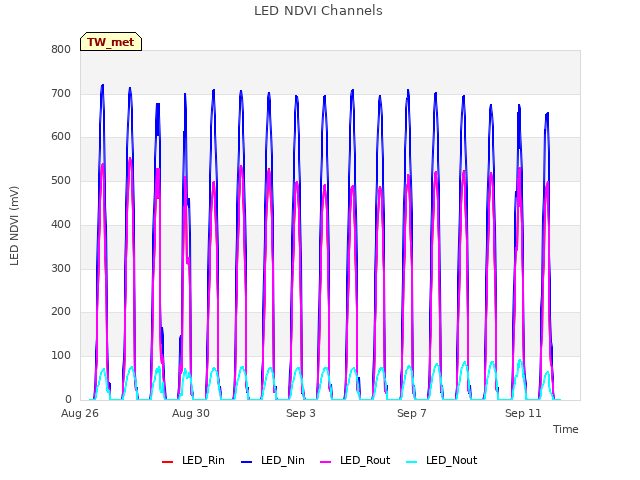Viewport: 640px width, 480px height.
Task: Click the Aug 30 x-axis label
Action: 191,413
